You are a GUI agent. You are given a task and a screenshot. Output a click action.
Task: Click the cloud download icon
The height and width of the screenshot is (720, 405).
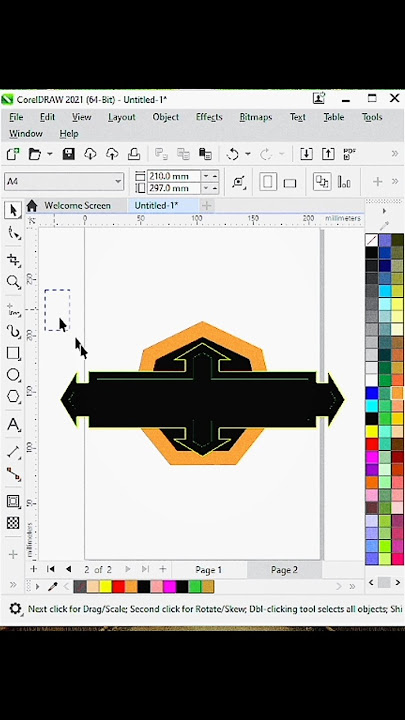point(90,154)
